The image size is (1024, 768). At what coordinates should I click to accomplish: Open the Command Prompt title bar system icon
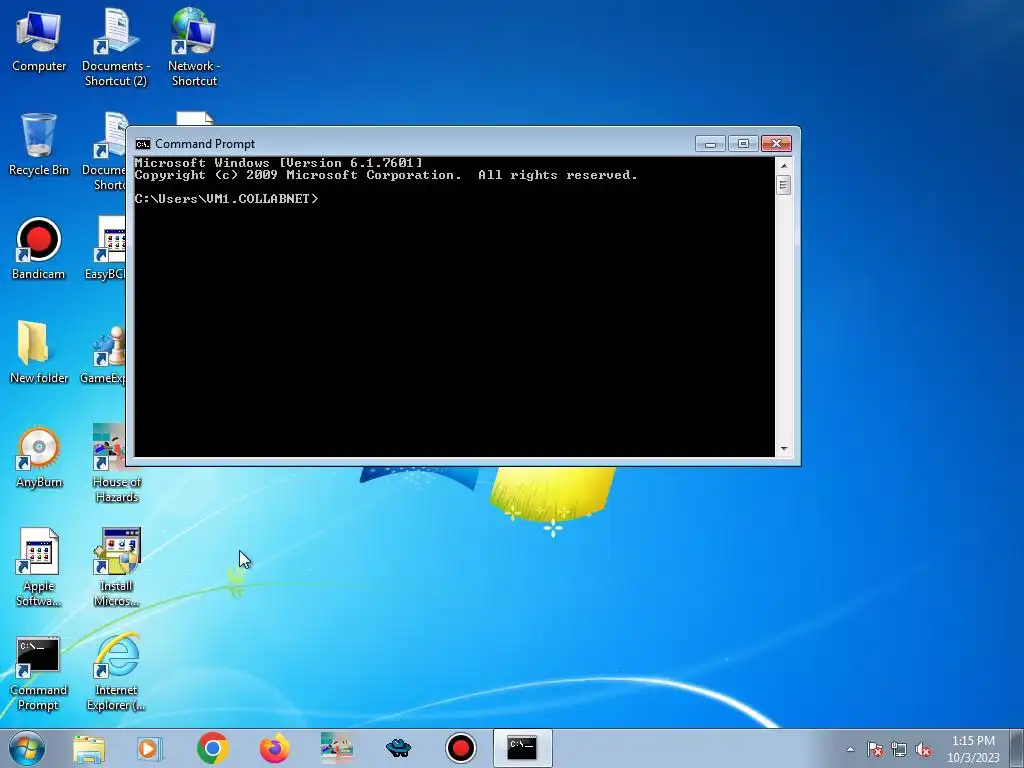click(x=142, y=144)
